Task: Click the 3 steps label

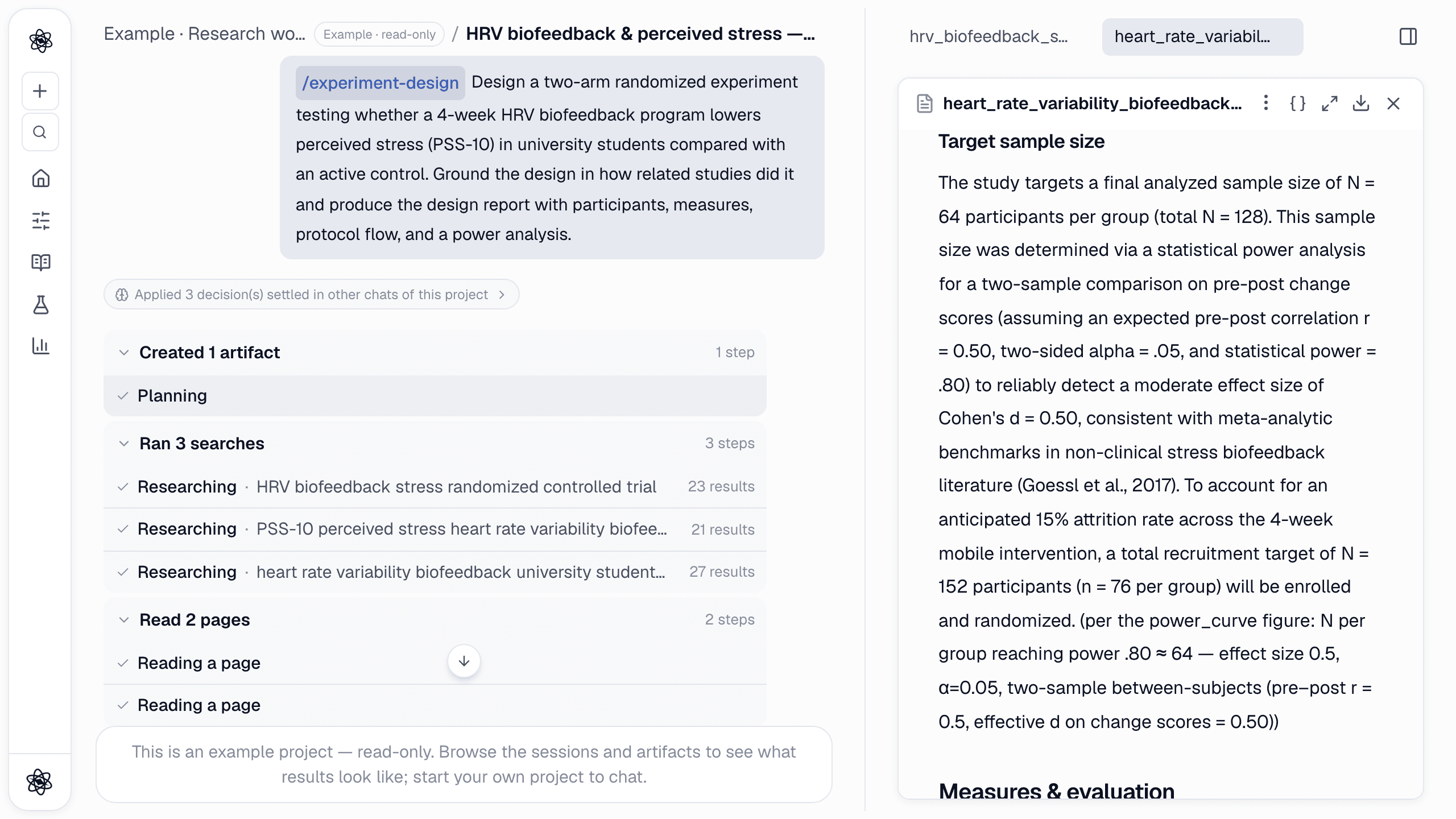Action: point(730,443)
